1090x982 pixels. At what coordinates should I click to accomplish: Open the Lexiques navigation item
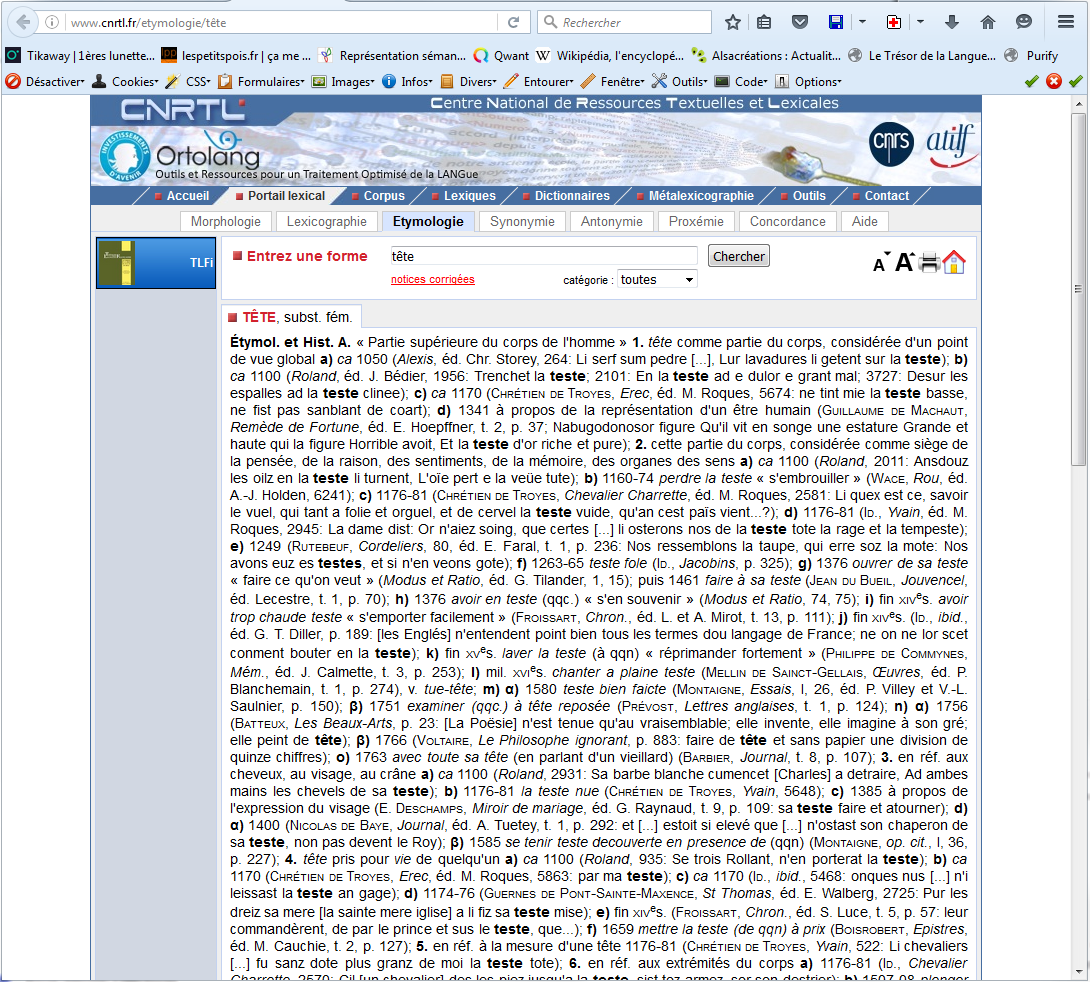[x=463, y=196]
